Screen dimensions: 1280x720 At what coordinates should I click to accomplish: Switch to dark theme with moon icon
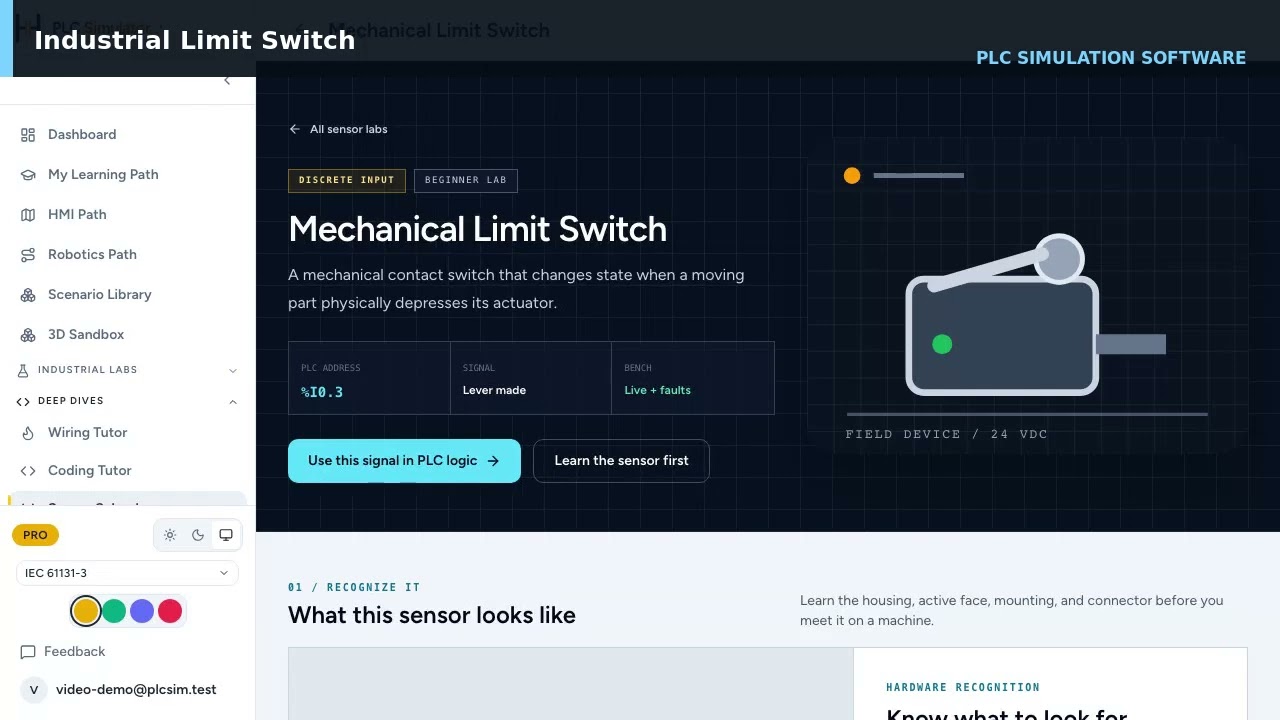(198, 535)
